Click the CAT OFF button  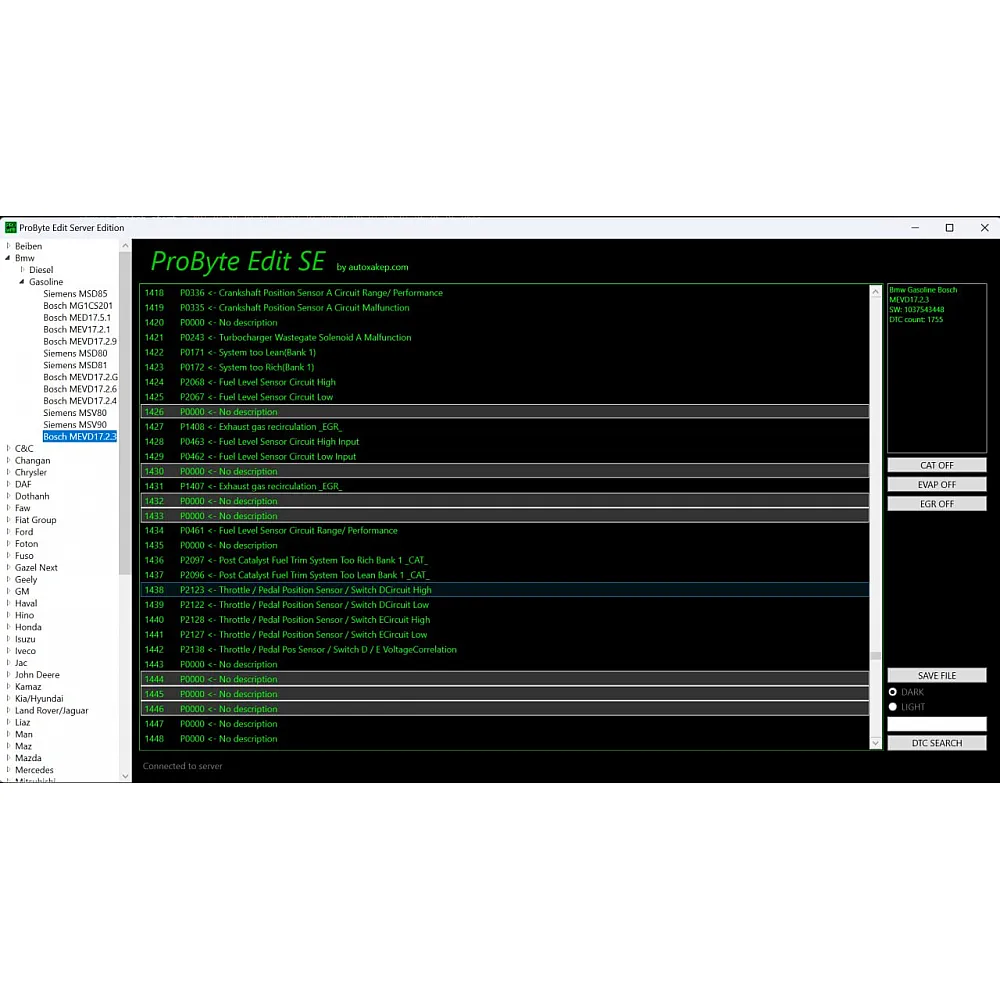coord(936,466)
